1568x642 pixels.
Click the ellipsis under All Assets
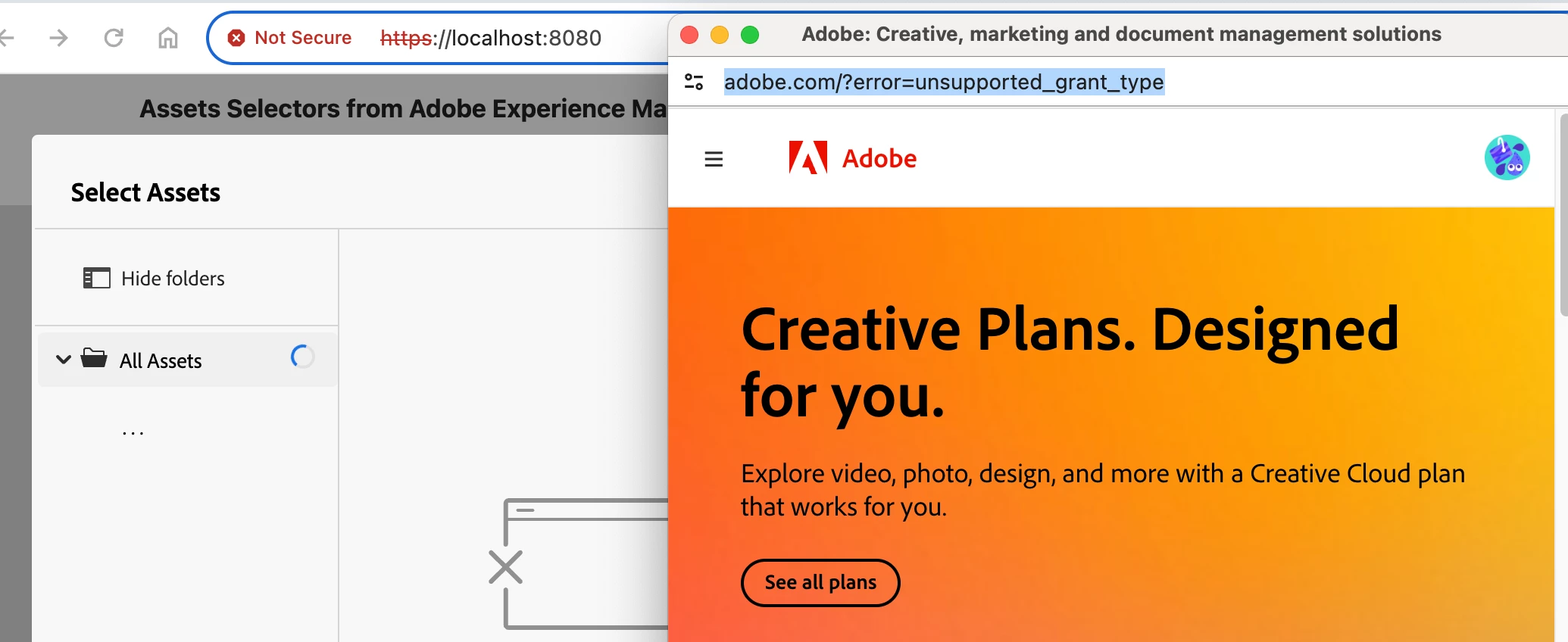[x=133, y=433]
